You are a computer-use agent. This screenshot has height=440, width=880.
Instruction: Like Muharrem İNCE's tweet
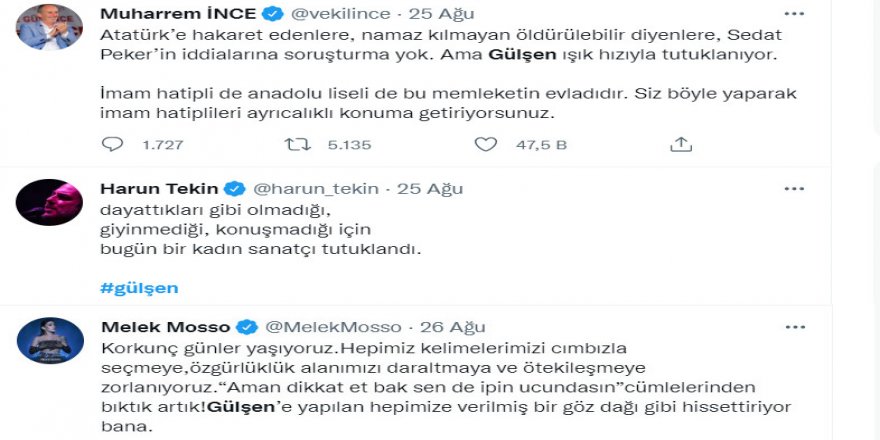click(486, 144)
